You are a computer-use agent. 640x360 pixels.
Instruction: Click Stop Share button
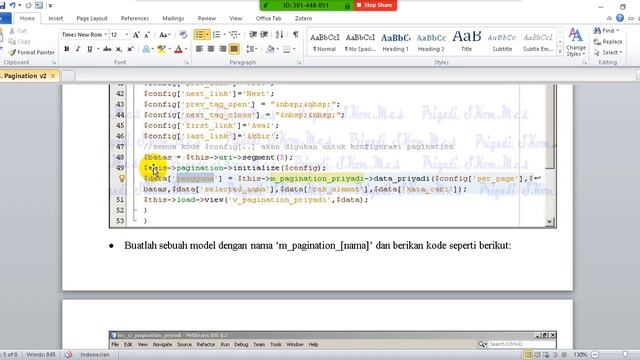pos(374,5)
